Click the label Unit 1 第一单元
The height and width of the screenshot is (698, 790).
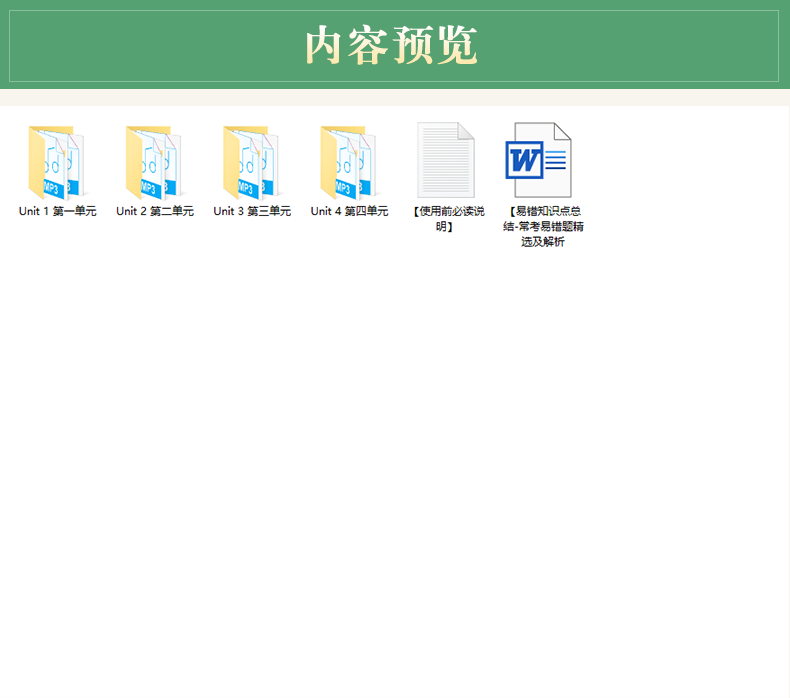(x=57, y=211)
